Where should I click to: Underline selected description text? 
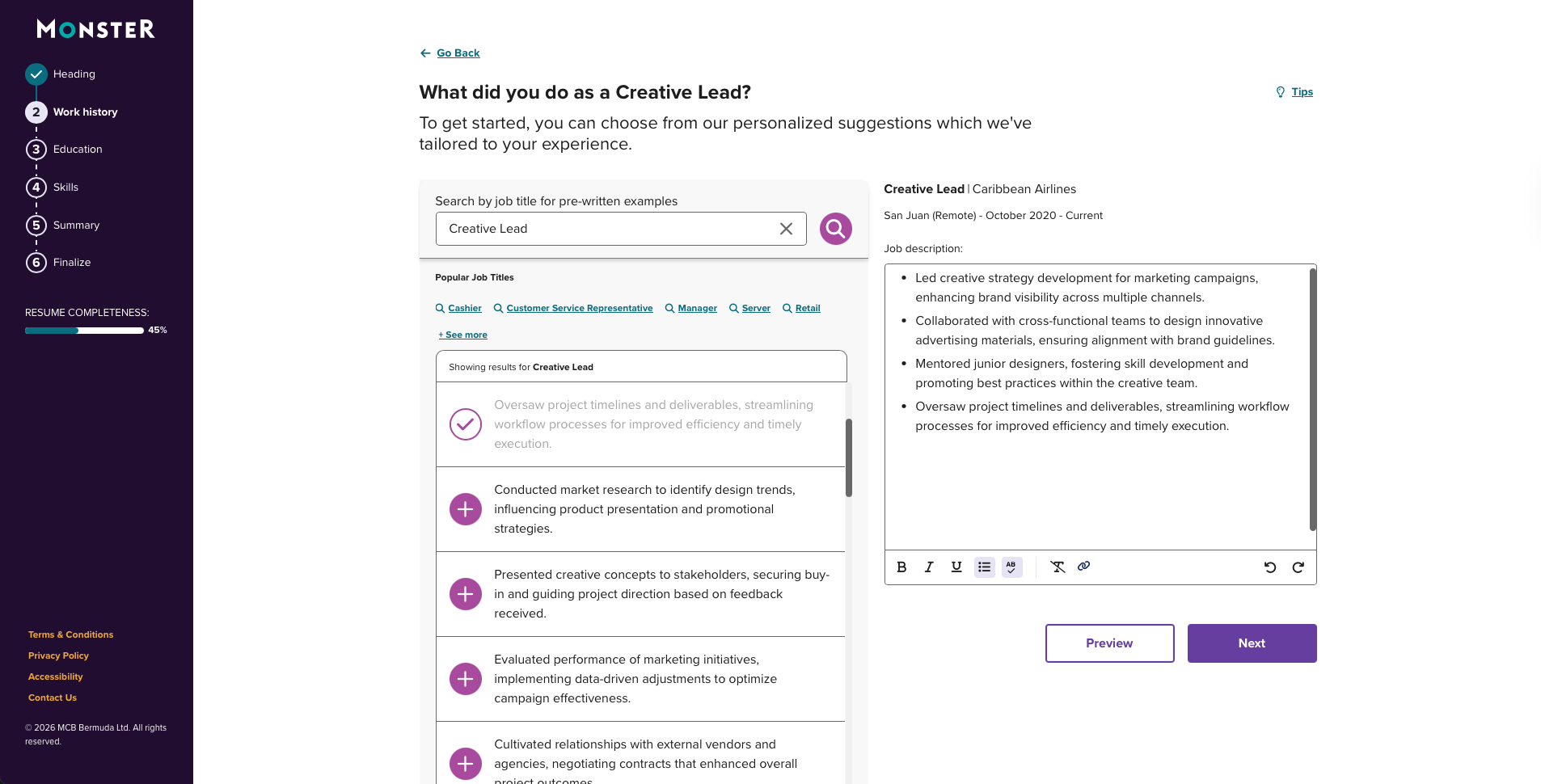pyautogui.click(x=956, y=567)
